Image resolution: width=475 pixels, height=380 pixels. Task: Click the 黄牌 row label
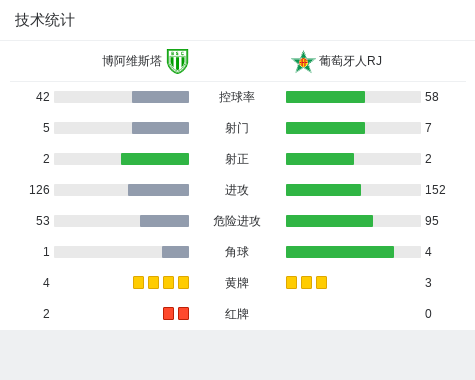[x=237, y=283]
